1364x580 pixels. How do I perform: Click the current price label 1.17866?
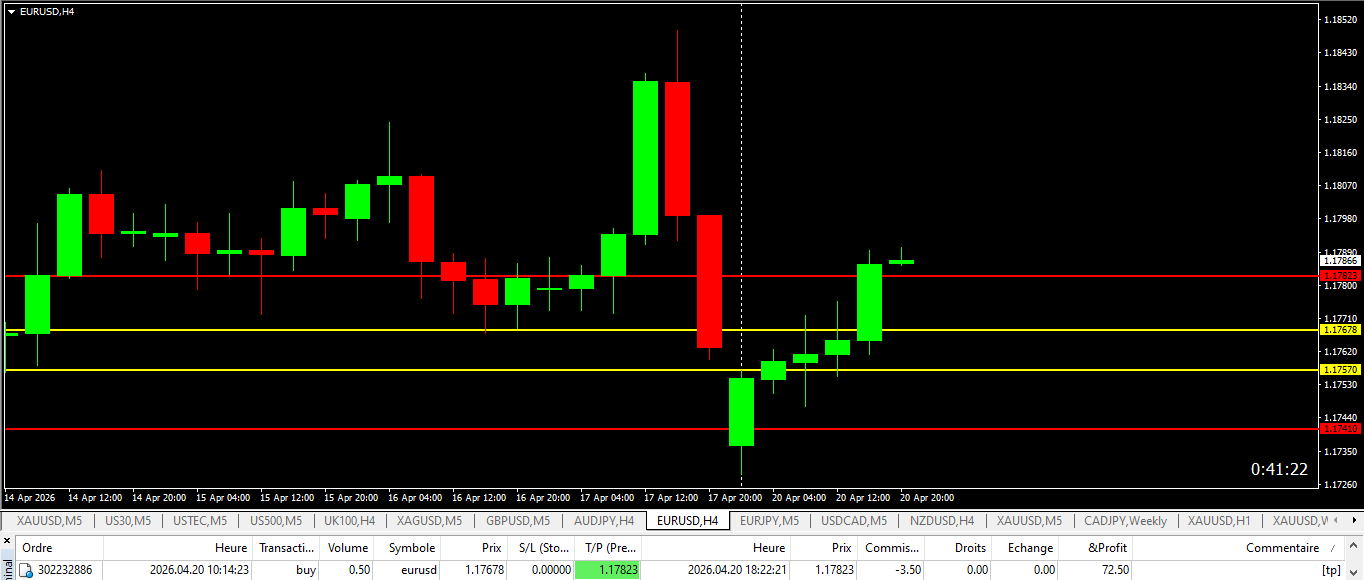pyautogui.click(x=1340, y=260)
